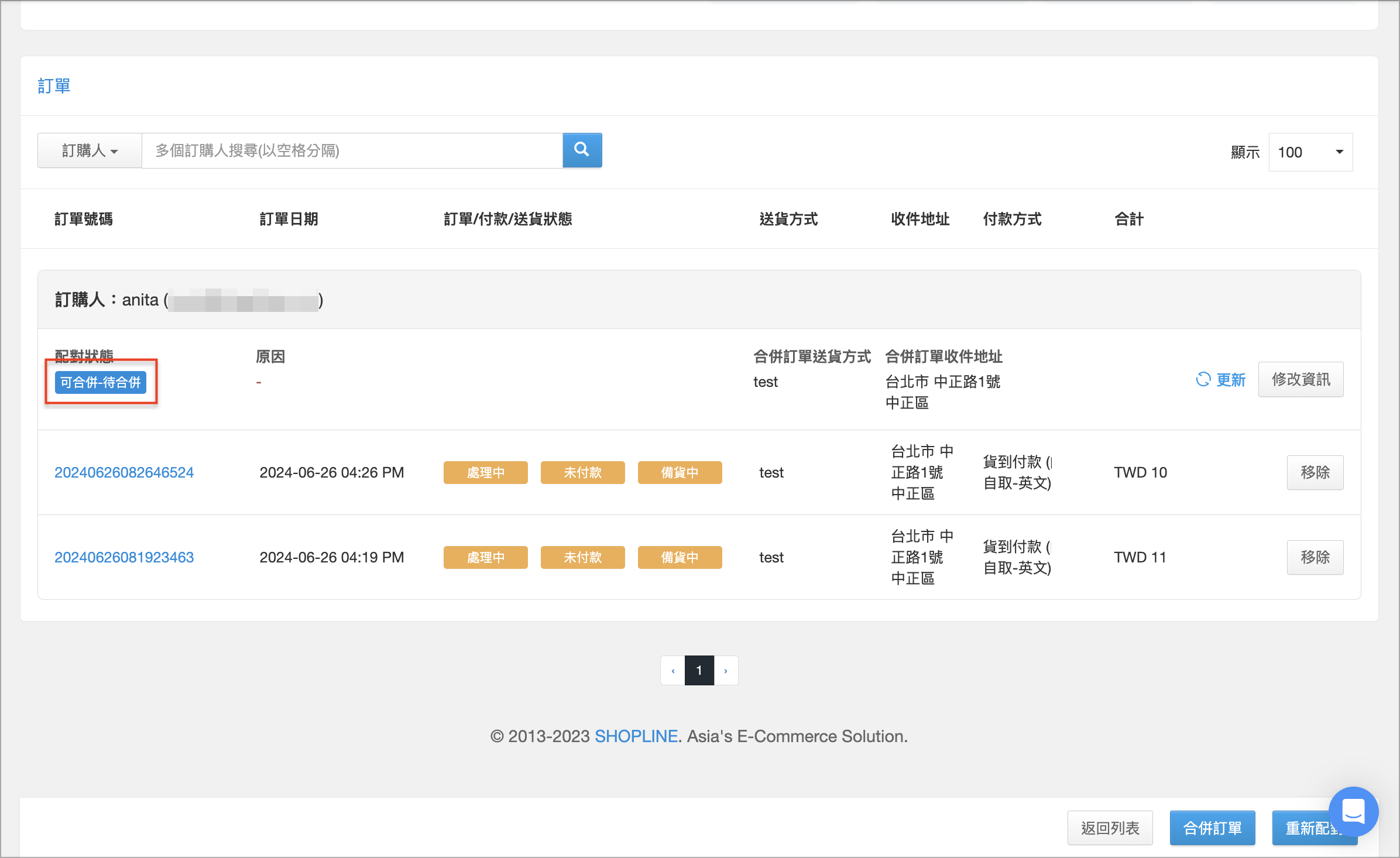Open order 20240626082646524 link

click(124, 472)
